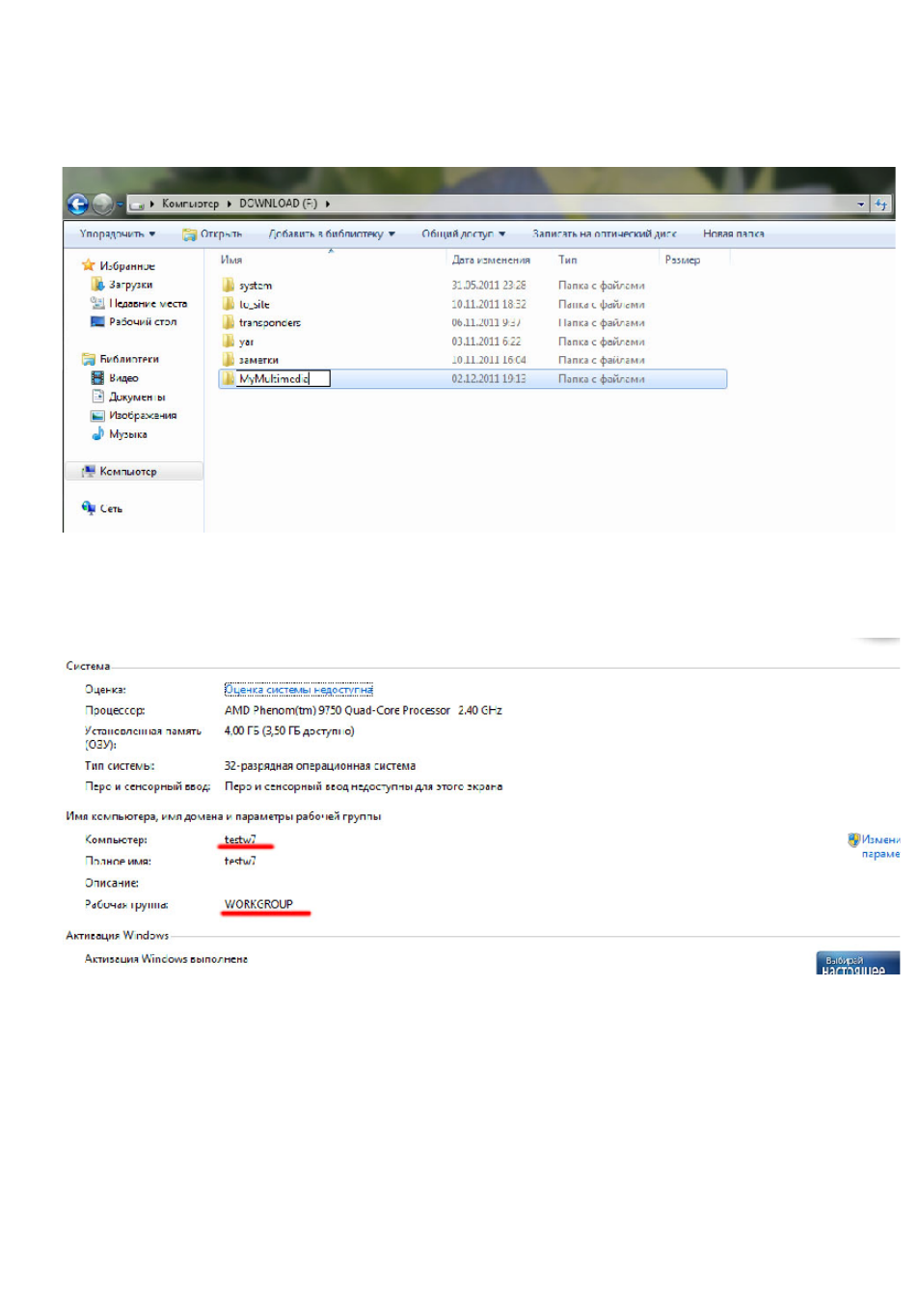Image resolution: width=919 pixels, height=1316 pixels.
Task: Open address bar history dropdown arrow
Action: pos(860,205)
